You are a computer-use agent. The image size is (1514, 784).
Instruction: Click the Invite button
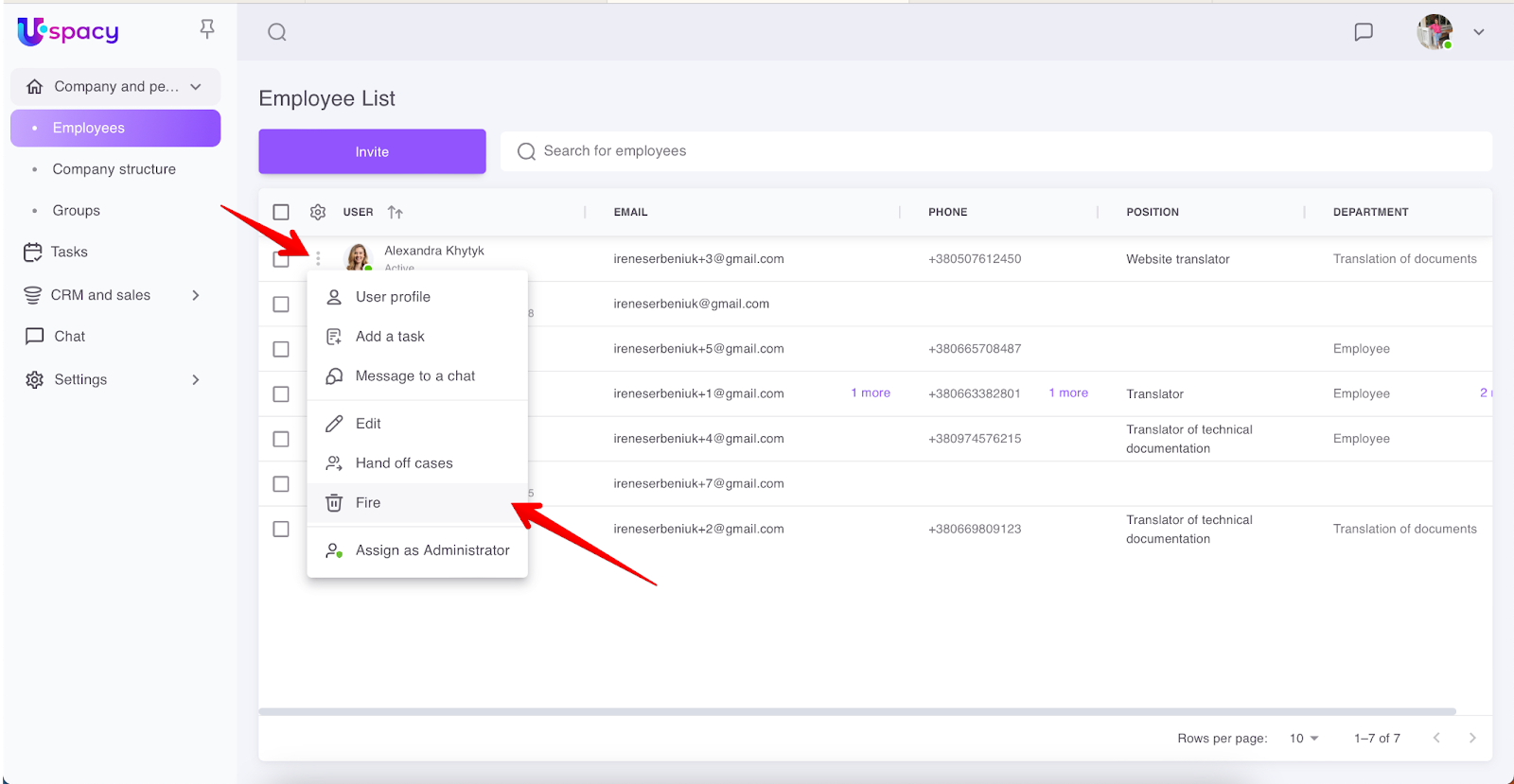point(372,151)
